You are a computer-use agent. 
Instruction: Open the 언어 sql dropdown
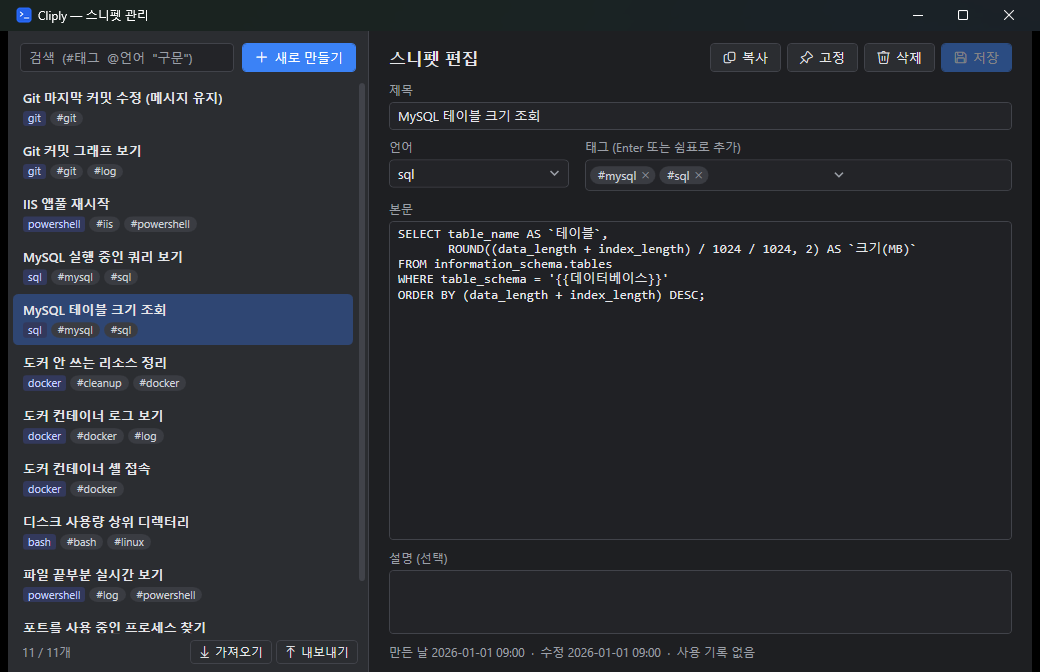pyautogui.click(x=478, y=174)
